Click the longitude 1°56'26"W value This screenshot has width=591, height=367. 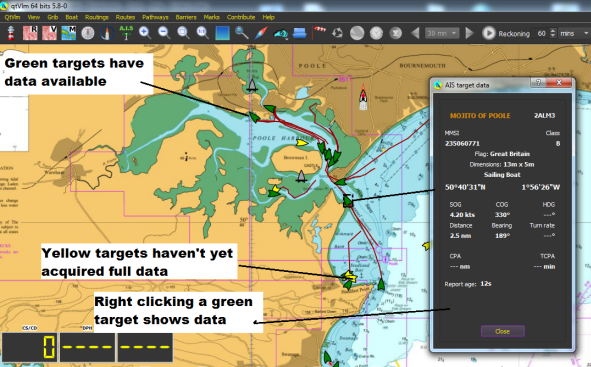pyautogui.click(x=540, y=187)
